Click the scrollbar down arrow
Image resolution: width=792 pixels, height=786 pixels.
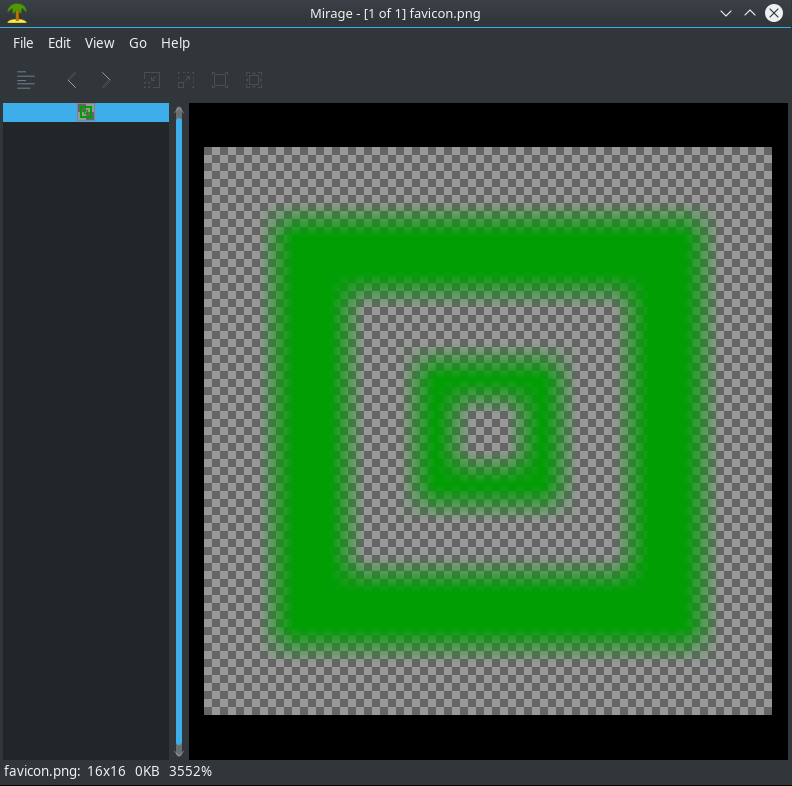click(x=179, y=752)
